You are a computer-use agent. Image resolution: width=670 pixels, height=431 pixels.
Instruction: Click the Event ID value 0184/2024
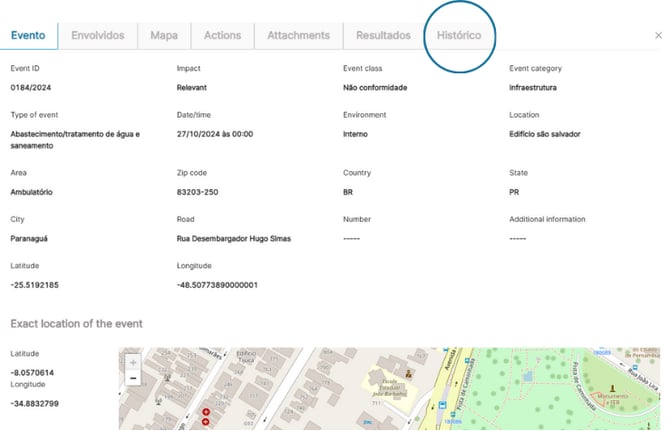29,88
